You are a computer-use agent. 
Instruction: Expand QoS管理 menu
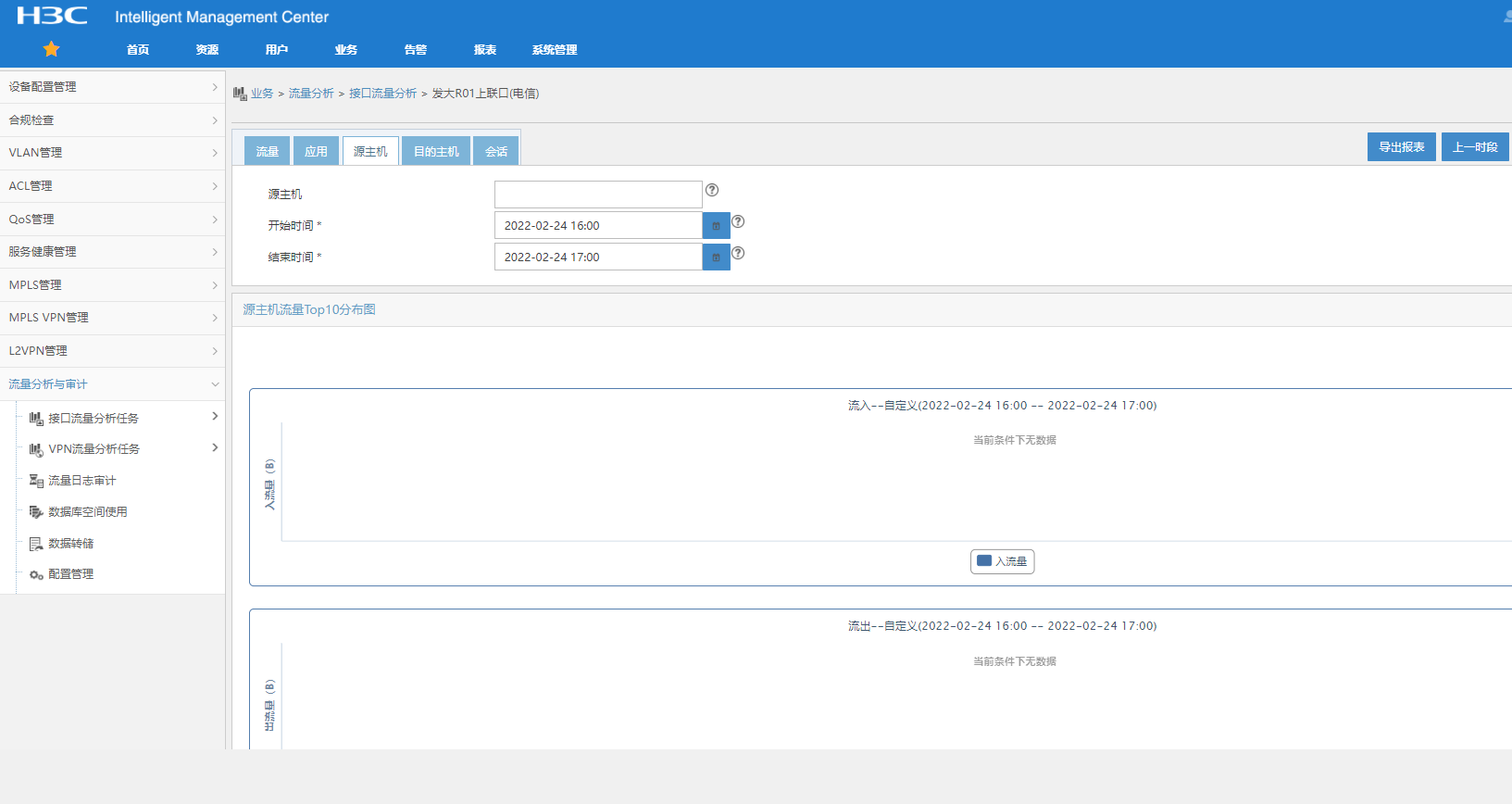[x=112, y=220]
